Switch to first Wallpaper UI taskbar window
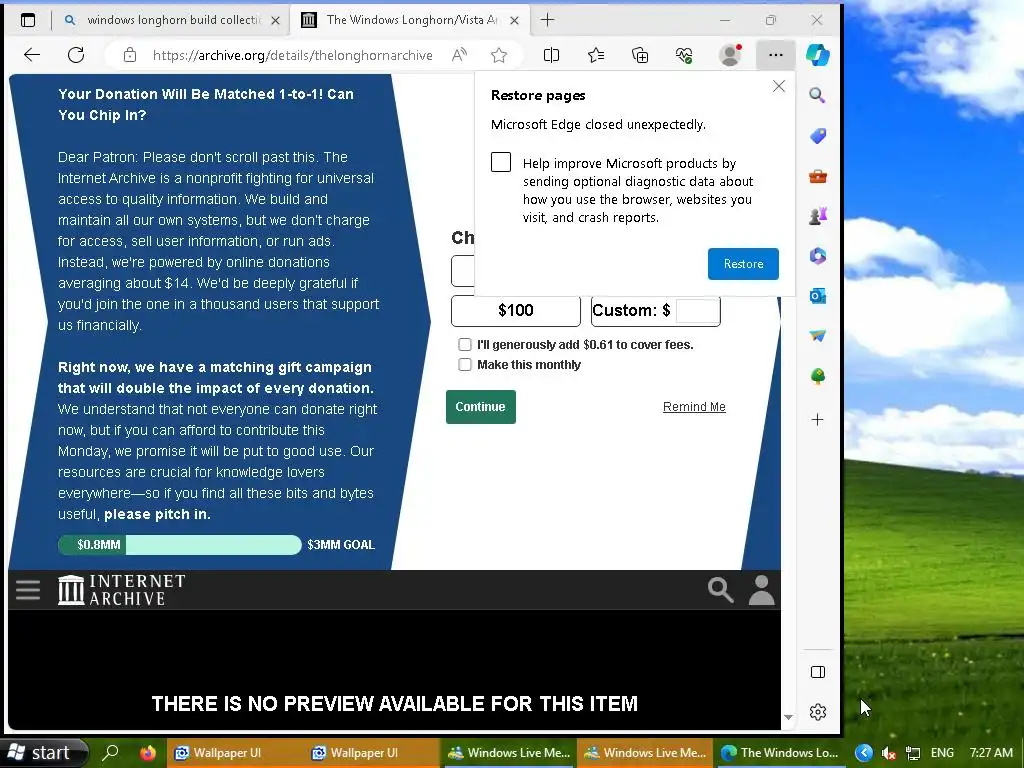 click(234, 753)
